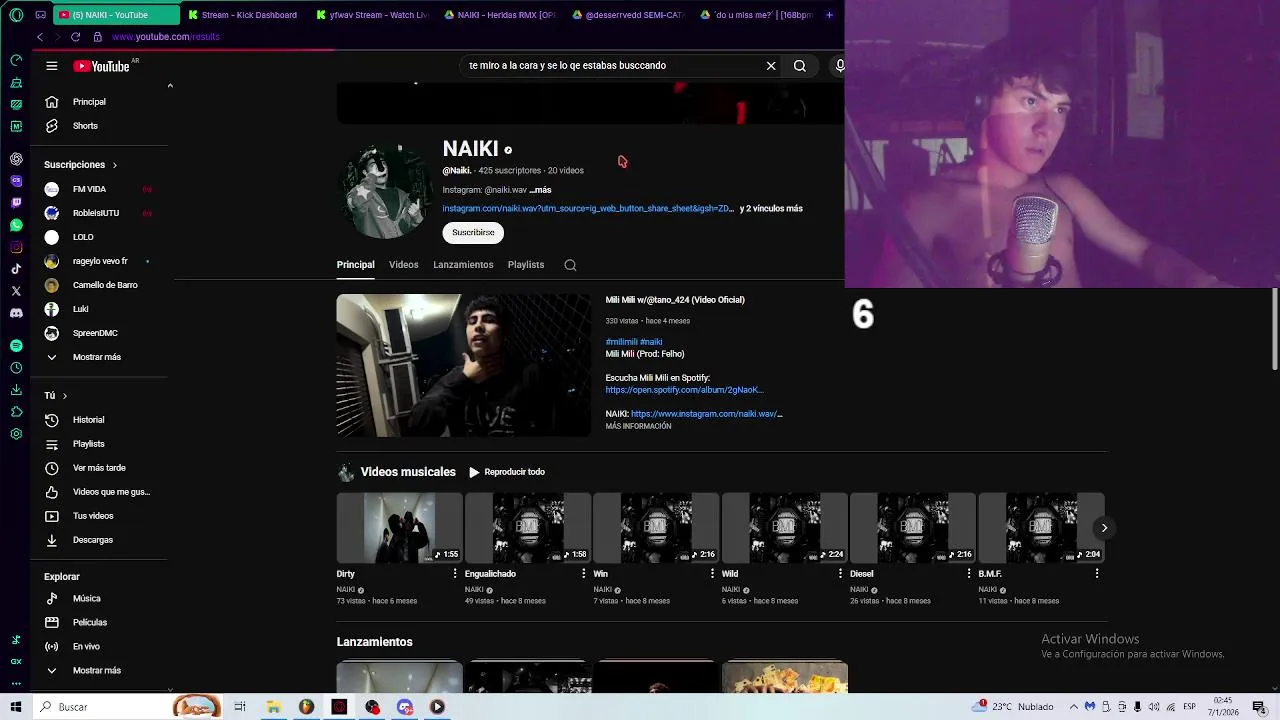Image resolution: width=1280 pixels, height=720 pixels.
Task: Open TikTok in the Opera sidebar
Action: (16, 269)
